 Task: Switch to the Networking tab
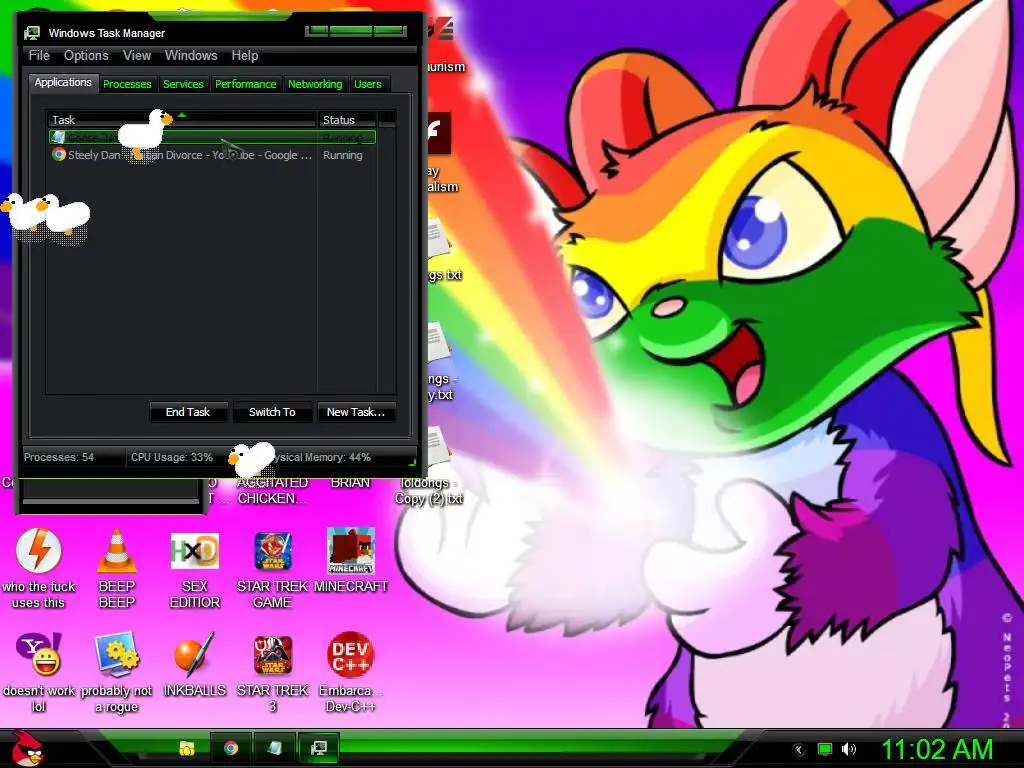click(x=315, y=84)
